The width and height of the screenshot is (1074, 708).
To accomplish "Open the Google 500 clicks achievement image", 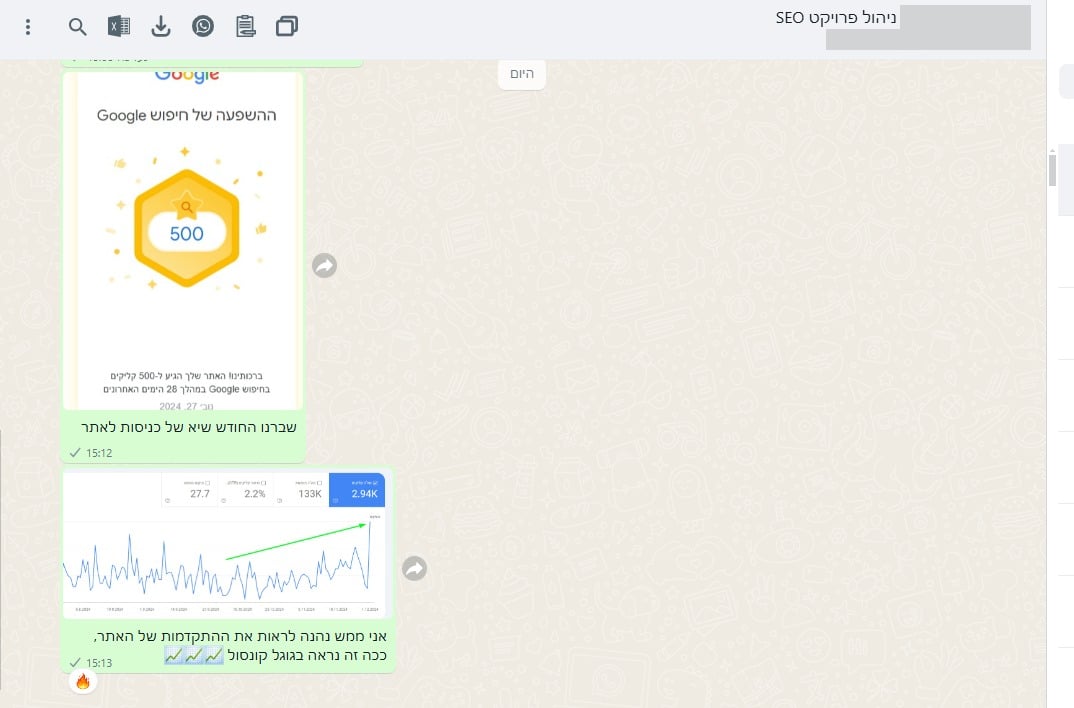I will (184, 240).
